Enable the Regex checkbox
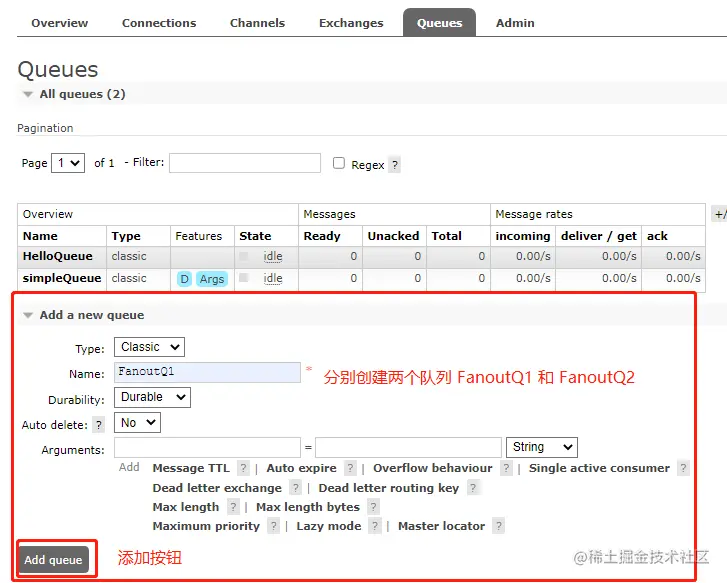 [x=339, y=163]
